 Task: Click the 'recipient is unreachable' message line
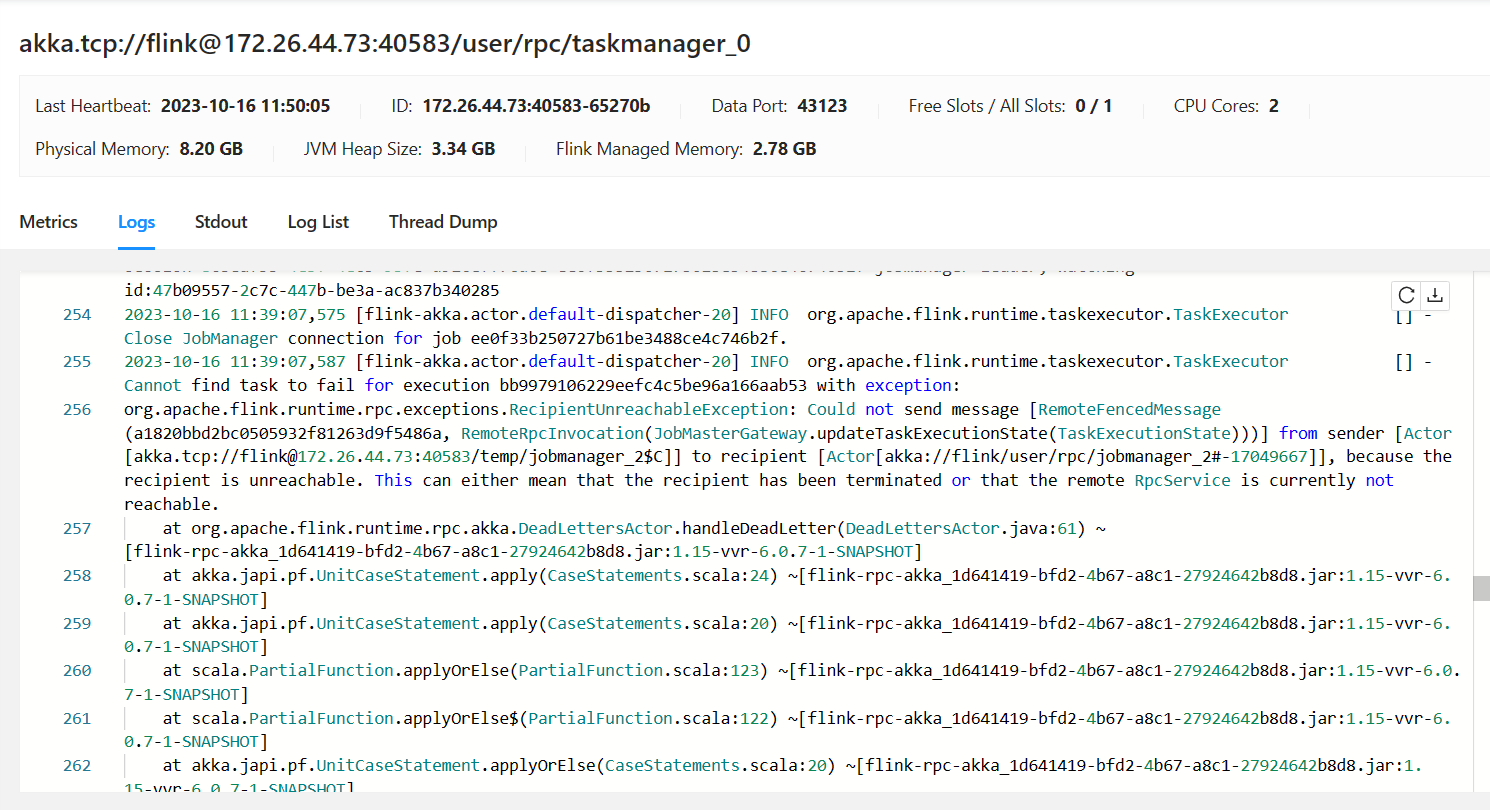click(759, 480)
